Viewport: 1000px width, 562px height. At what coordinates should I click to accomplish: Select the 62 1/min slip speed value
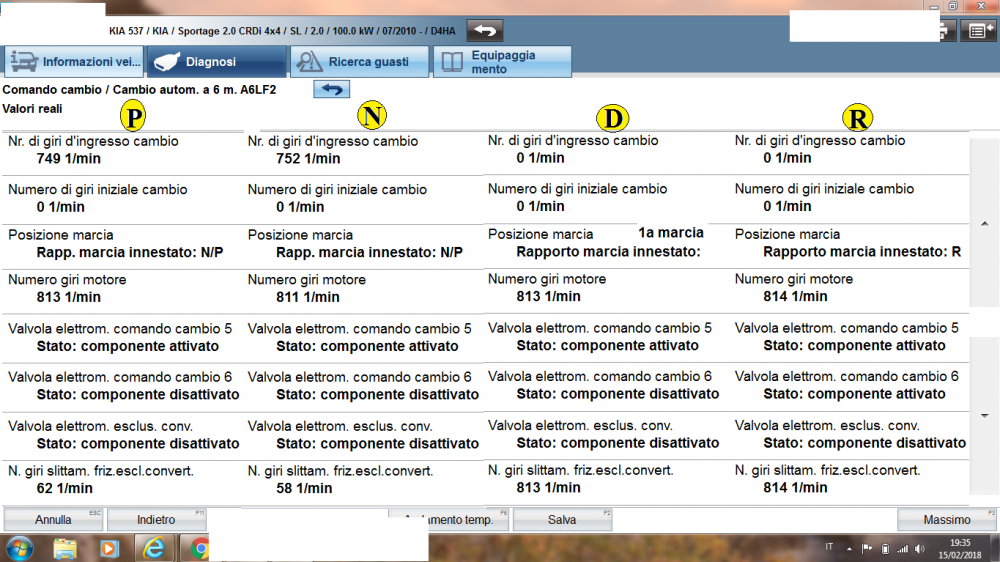click(64, 489)
